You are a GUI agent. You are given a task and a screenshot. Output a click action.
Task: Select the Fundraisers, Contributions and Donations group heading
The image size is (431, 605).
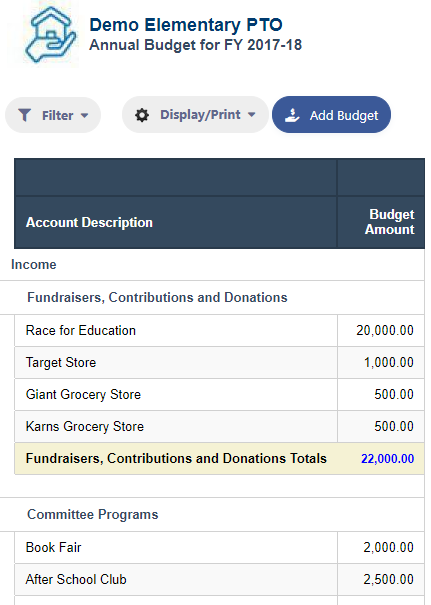point(157,297)
